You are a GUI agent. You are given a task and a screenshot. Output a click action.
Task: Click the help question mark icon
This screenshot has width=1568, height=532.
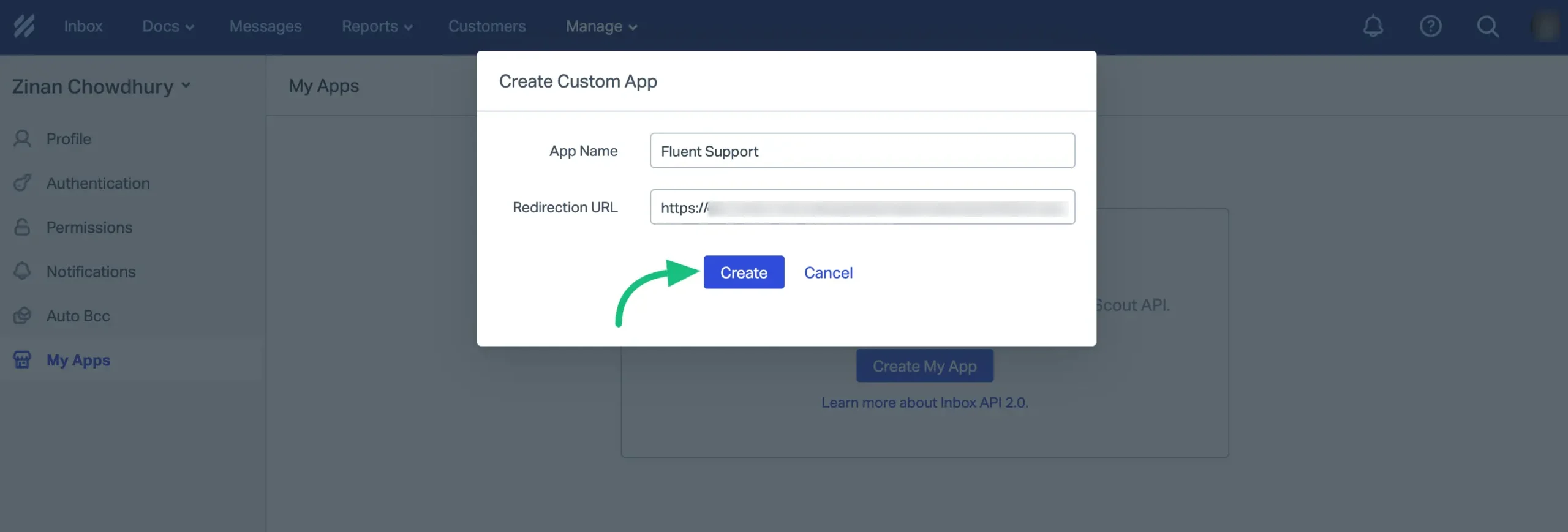point(1431,26)
